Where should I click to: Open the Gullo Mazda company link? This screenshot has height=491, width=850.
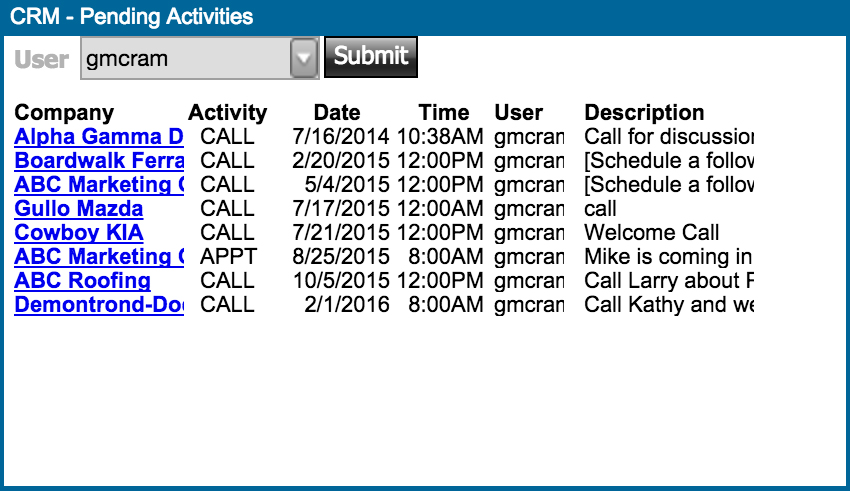coord(79,209)
